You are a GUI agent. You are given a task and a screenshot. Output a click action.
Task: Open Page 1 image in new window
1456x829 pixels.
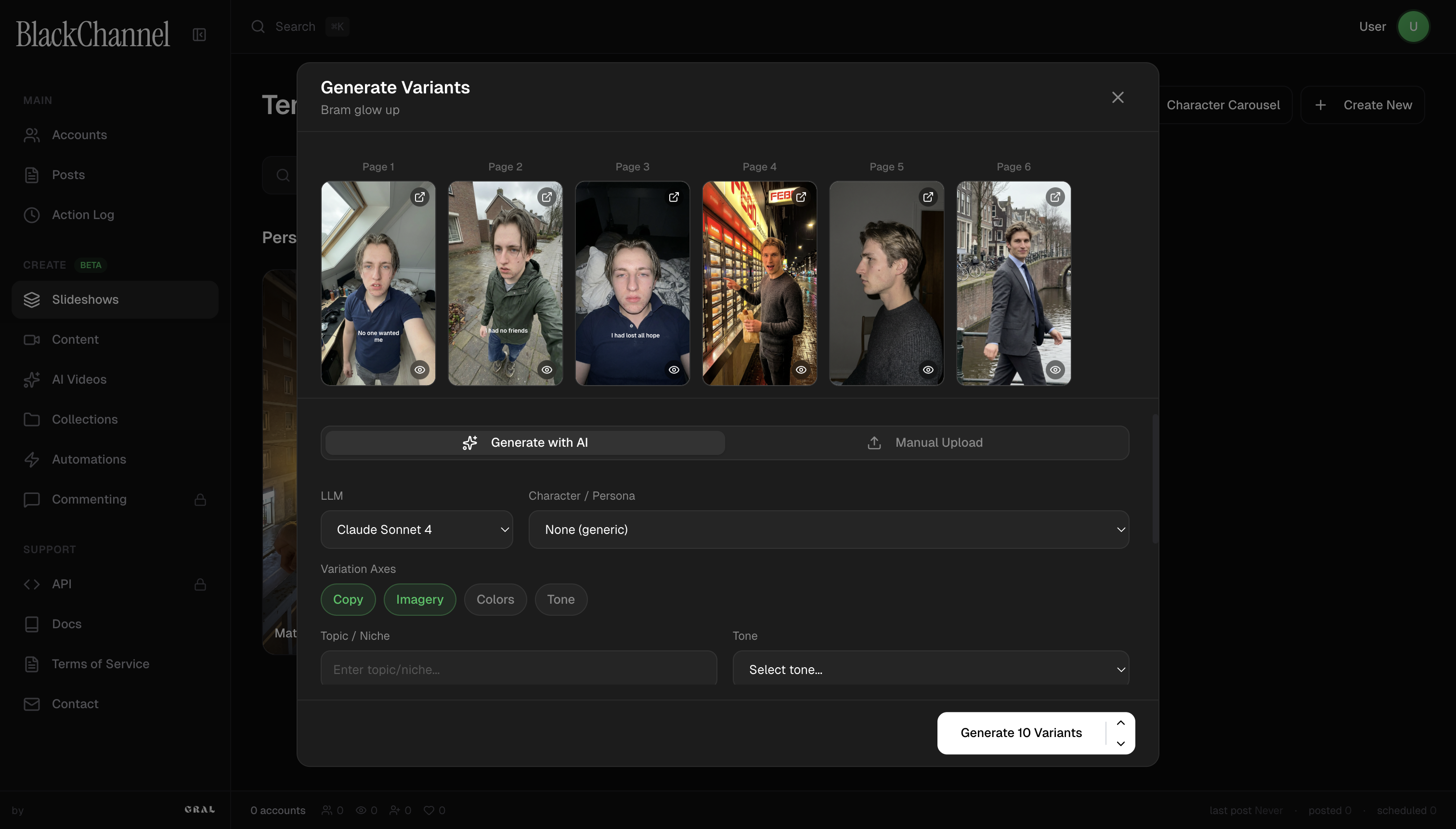420,197
